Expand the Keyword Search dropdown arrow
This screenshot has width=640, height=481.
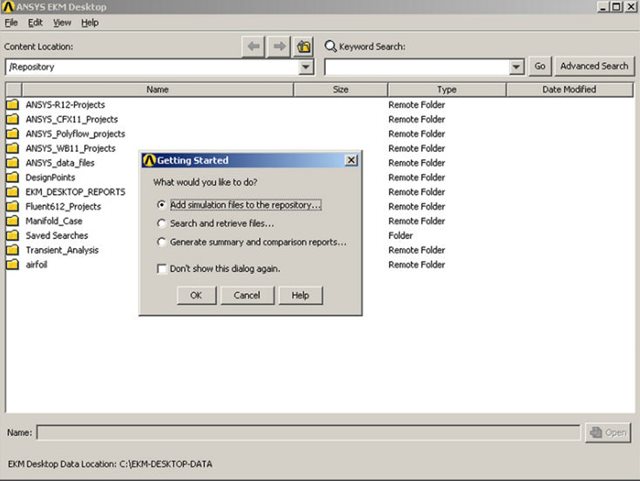point(516,67)
